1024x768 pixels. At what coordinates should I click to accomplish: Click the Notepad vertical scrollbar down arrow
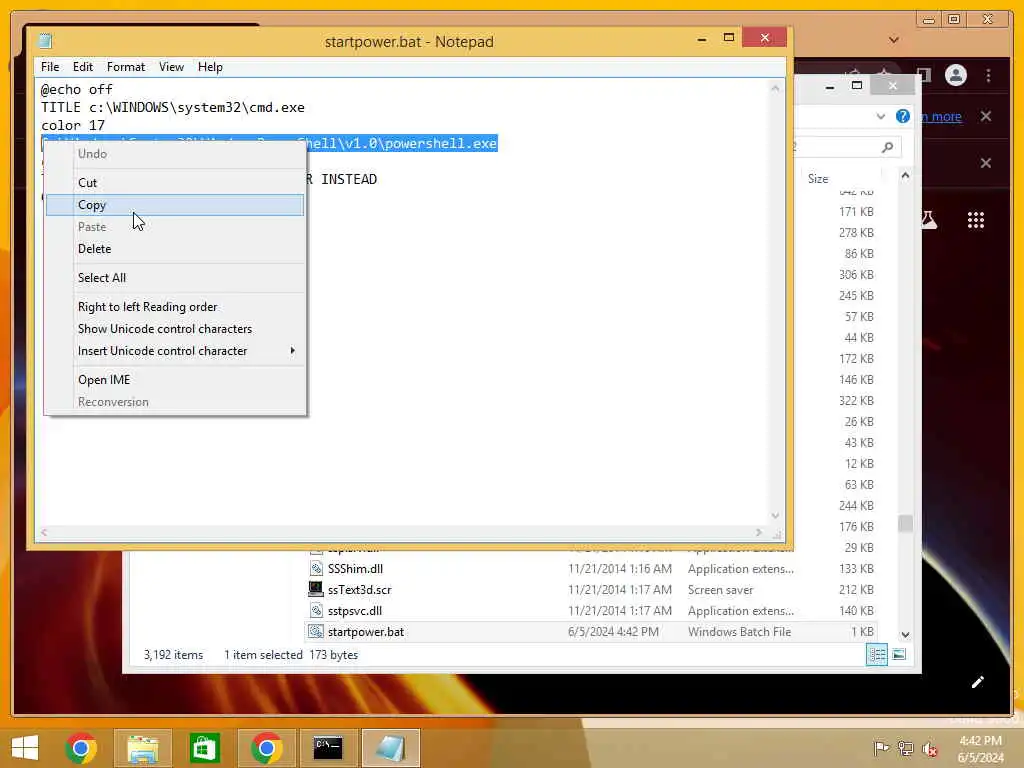click(775, 515)
